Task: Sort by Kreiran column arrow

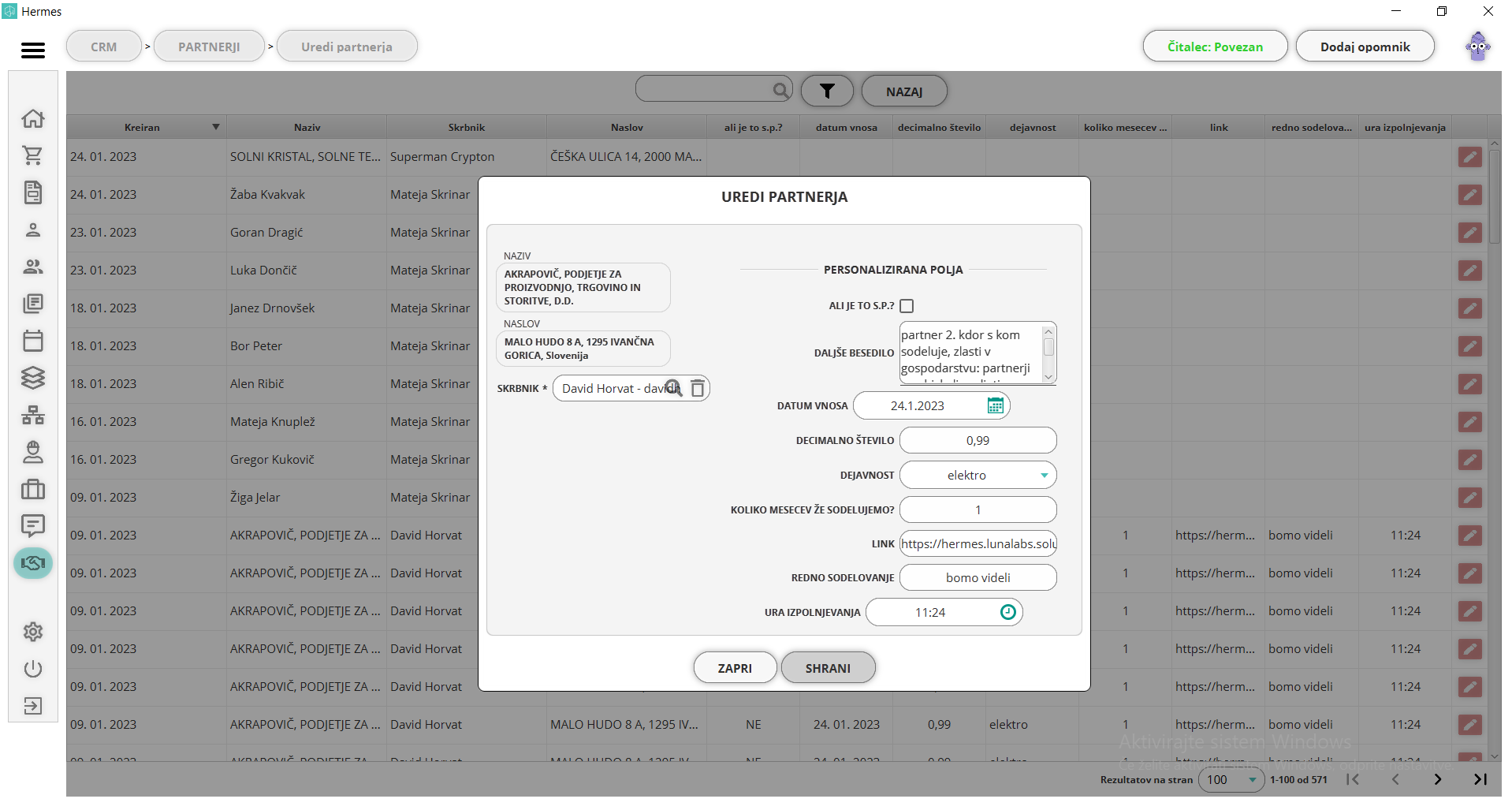Action: tap(215, 127)
